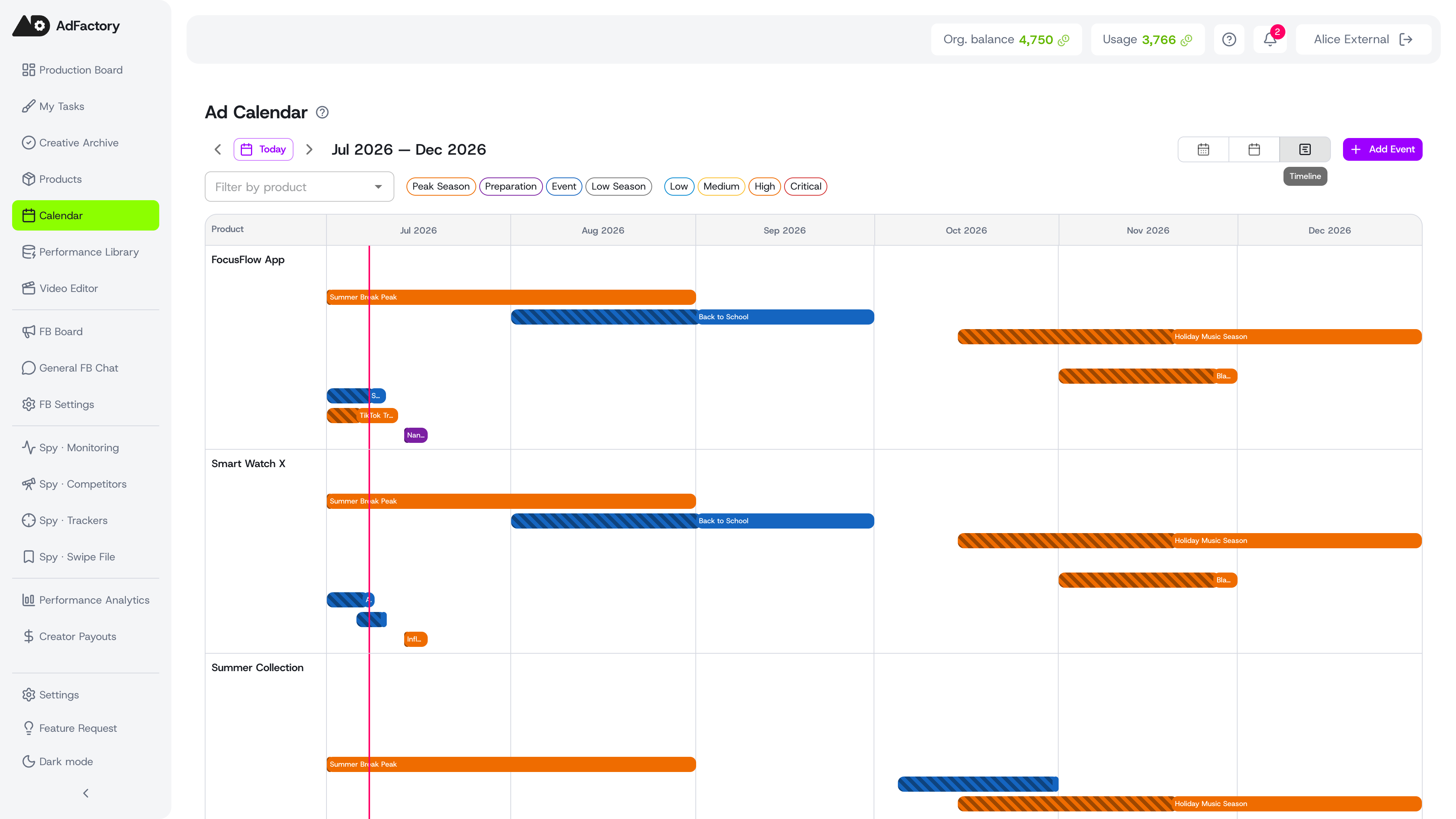This screenshot has height=819, width=1456.
Task: Toggle the High priority chip
Action: coord(765,187)
